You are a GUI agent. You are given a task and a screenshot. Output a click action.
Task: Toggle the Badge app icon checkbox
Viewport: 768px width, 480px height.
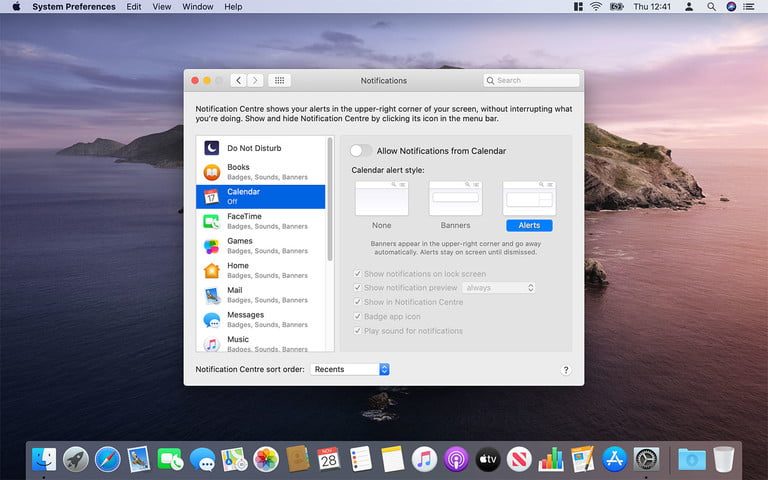click(x=358, y=317)
